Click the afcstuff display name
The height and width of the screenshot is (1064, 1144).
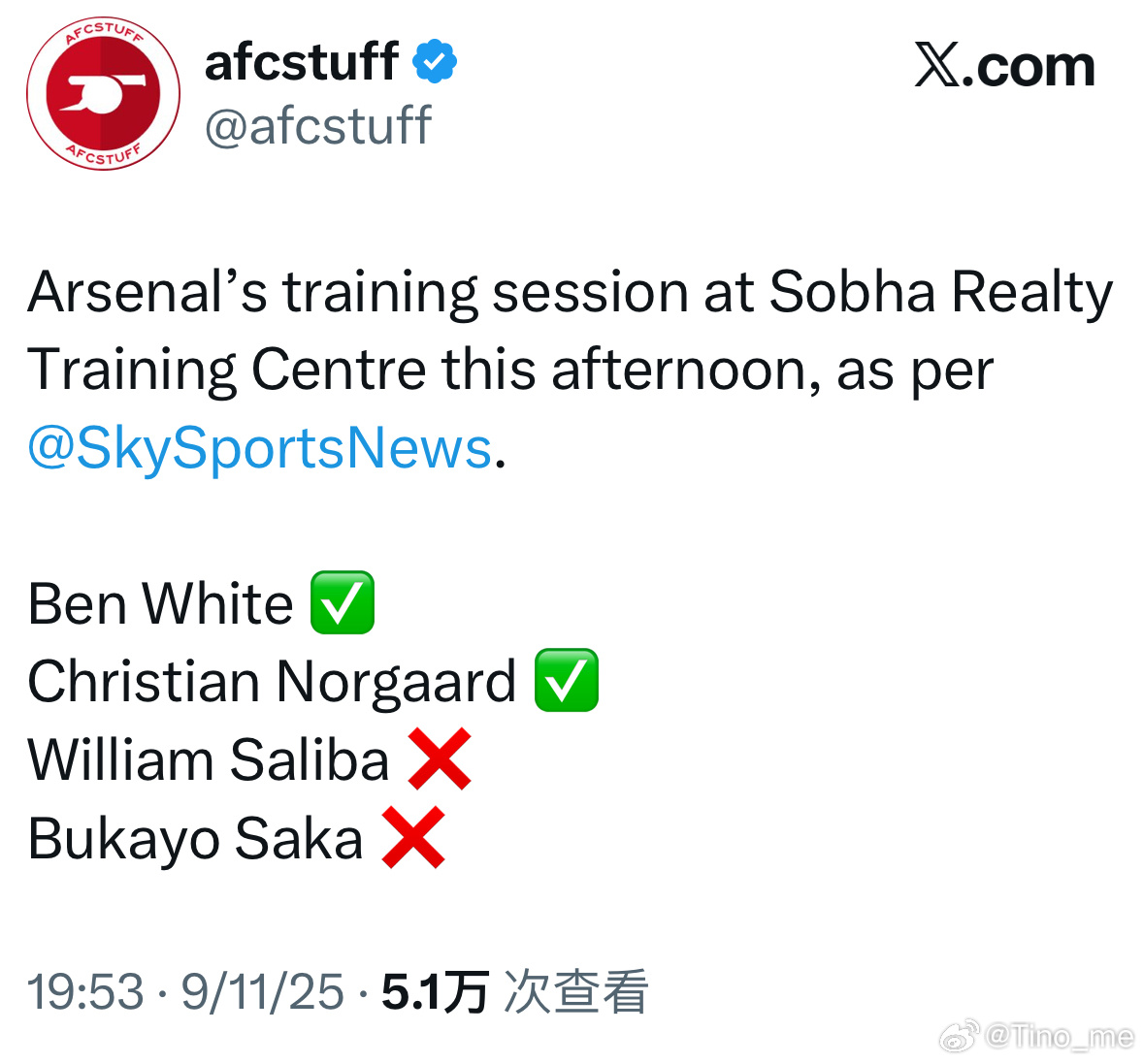(x=302, y=61)
